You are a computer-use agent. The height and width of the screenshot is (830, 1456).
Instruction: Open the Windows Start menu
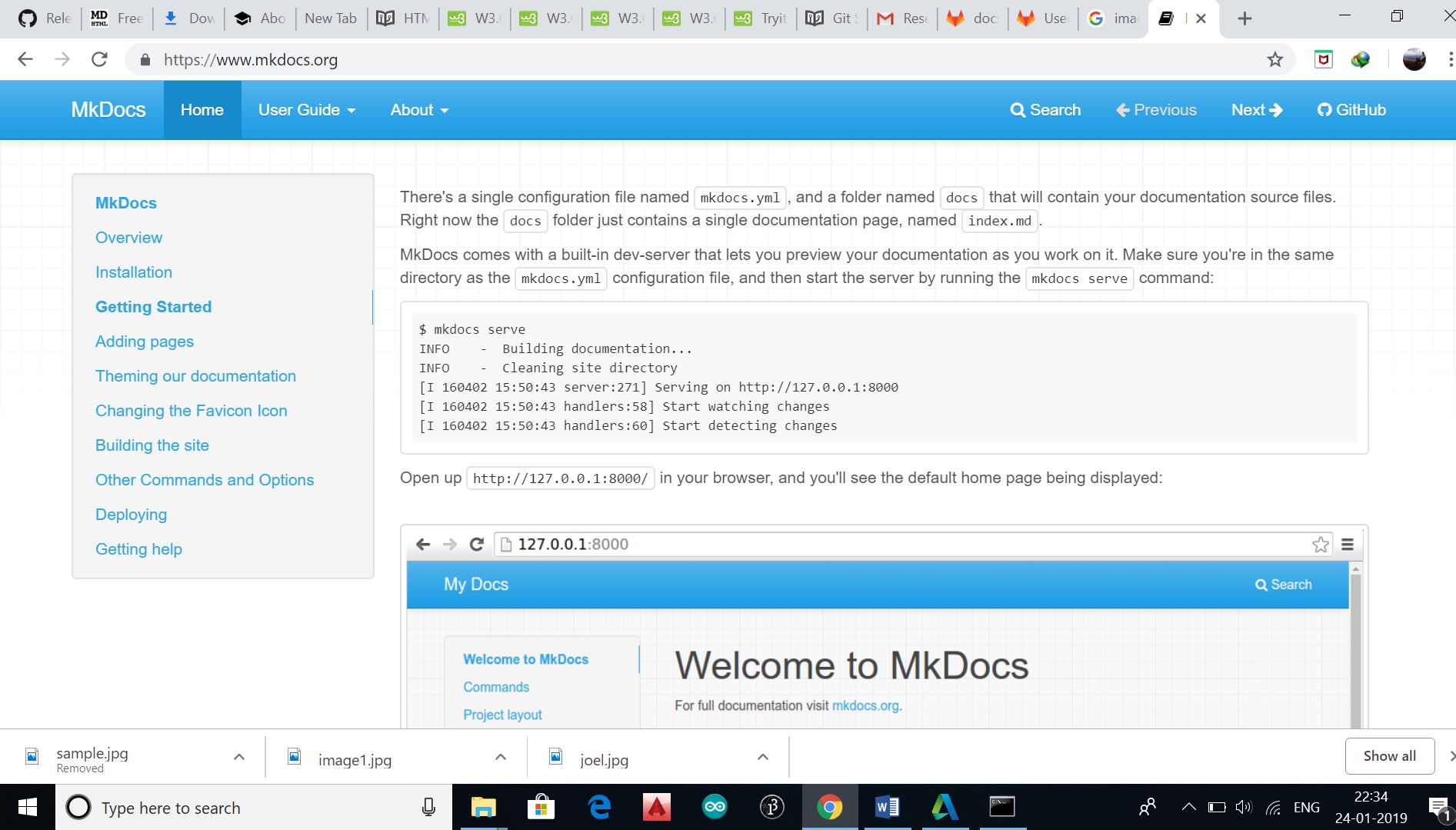pos(27,807)
